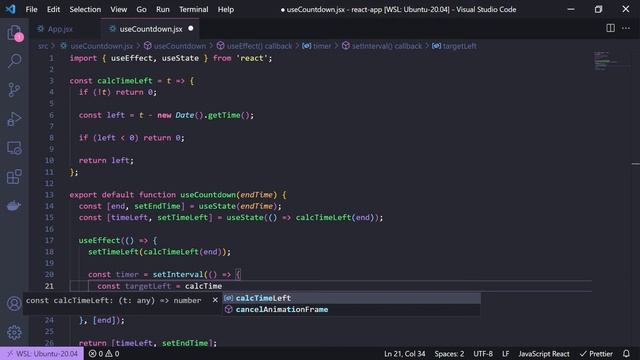The width and height of the screenshot is (640, 360).
Task: Change language mode JavaScript React
Action: (544, 353)
